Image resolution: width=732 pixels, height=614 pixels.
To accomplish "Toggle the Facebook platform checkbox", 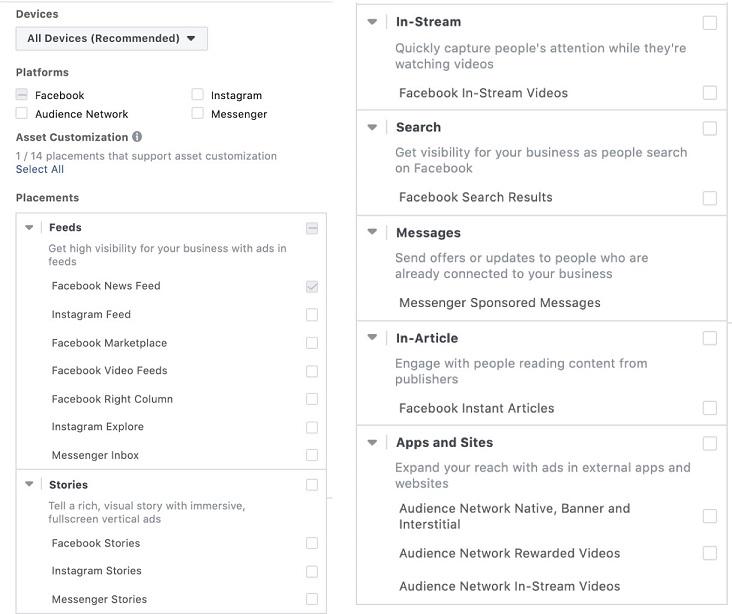I will [22, 95].
